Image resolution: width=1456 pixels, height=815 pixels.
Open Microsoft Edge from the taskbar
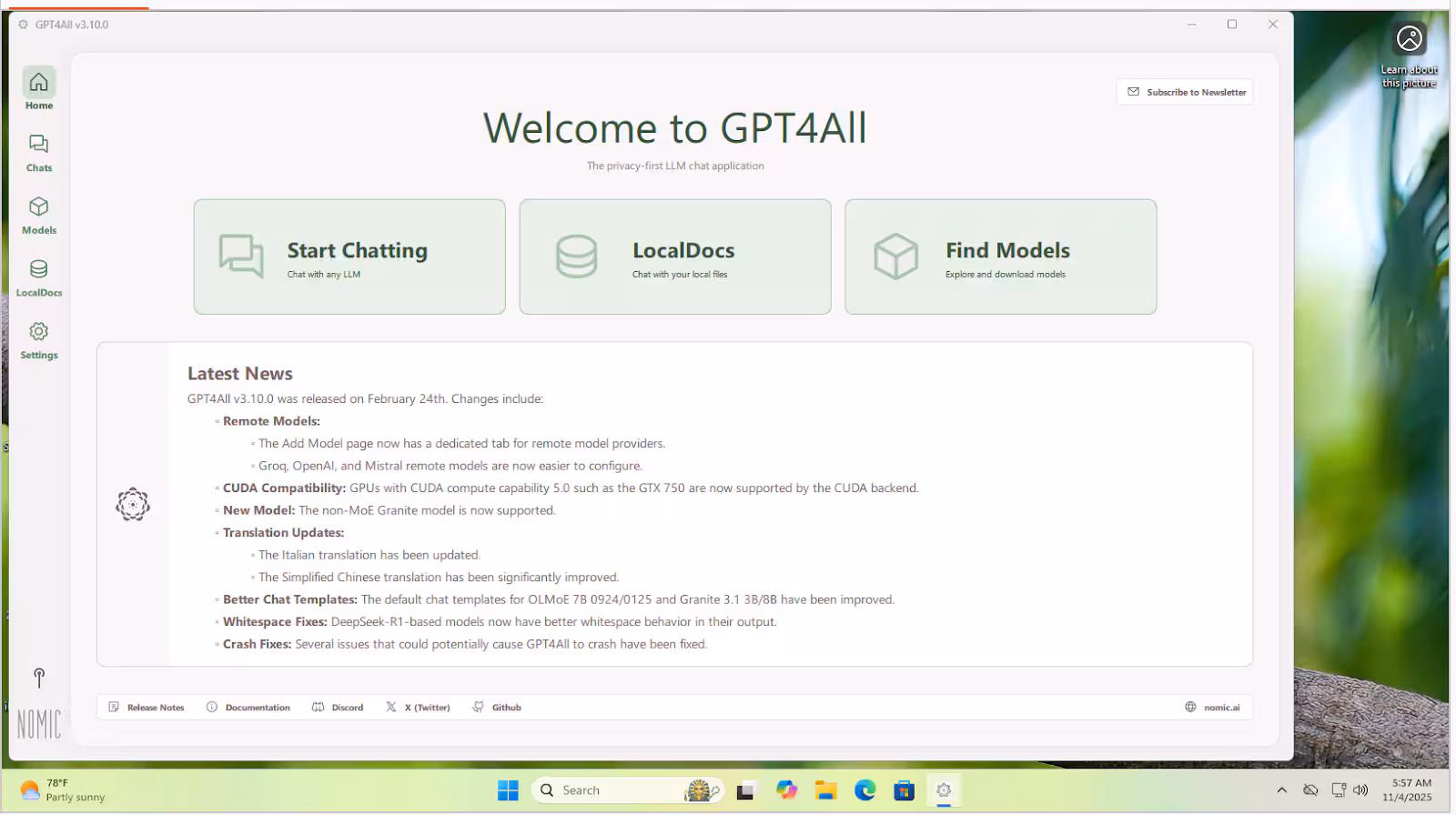click(864, 790)
